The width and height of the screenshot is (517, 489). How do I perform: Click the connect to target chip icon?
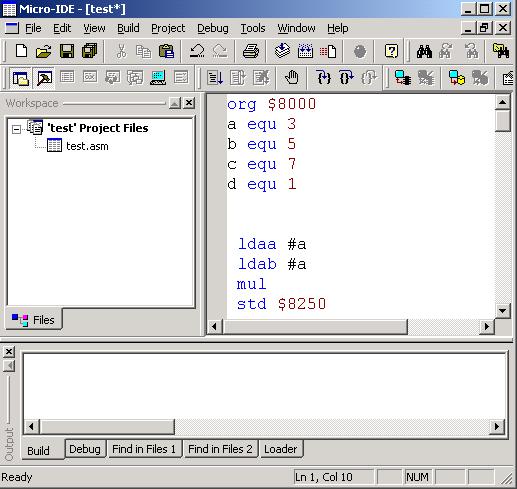(x=402, y=78)
